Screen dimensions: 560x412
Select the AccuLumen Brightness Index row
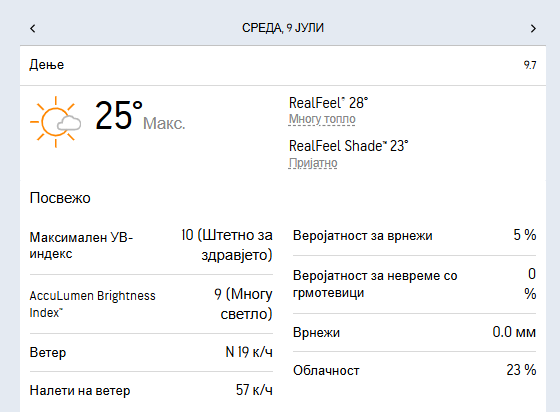coord(151,304)
